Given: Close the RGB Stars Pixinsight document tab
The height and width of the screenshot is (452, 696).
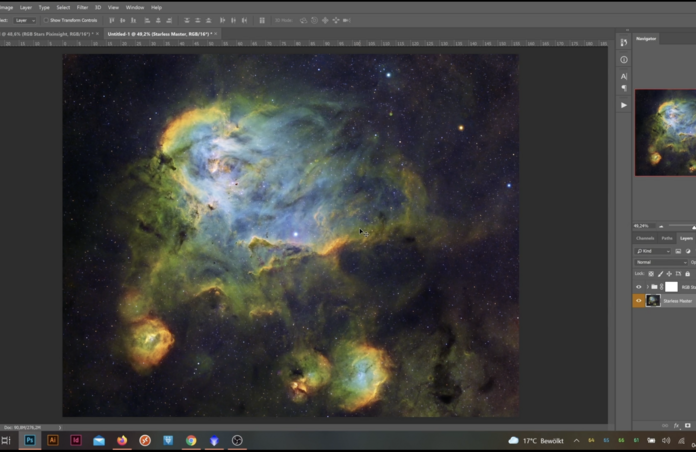Looking at the screenshot, I should coord(97,34).
